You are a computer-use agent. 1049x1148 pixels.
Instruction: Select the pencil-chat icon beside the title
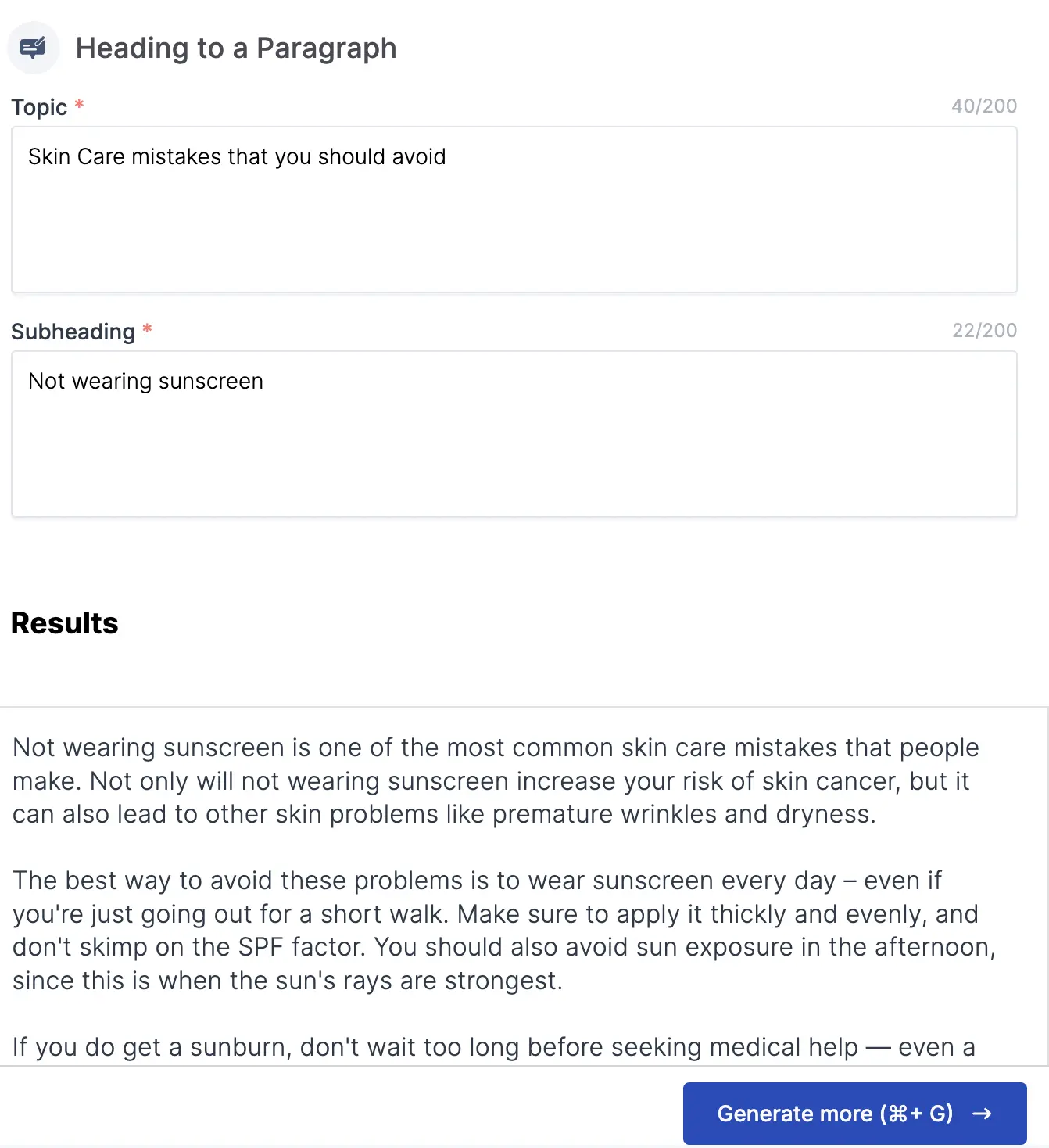(x=34, y=48)
